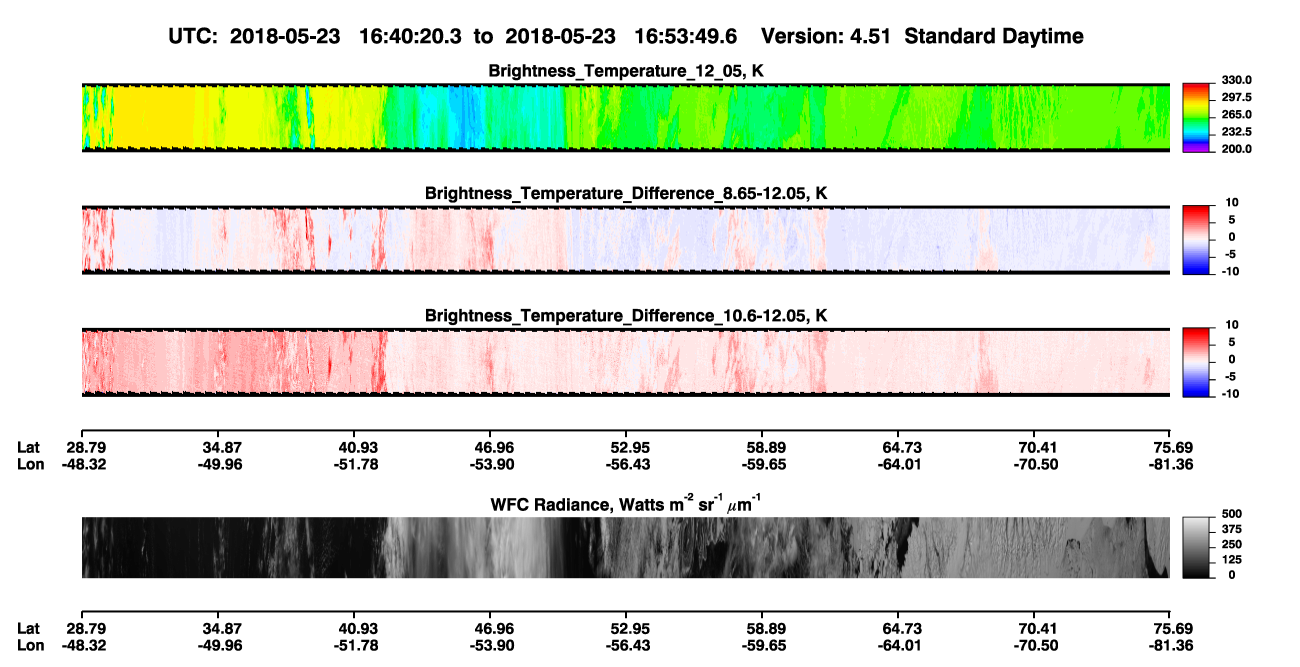Click longitude -81.36 below the WFC Radiance image
Screen dimensions: 1300x667
[1170, 645]
